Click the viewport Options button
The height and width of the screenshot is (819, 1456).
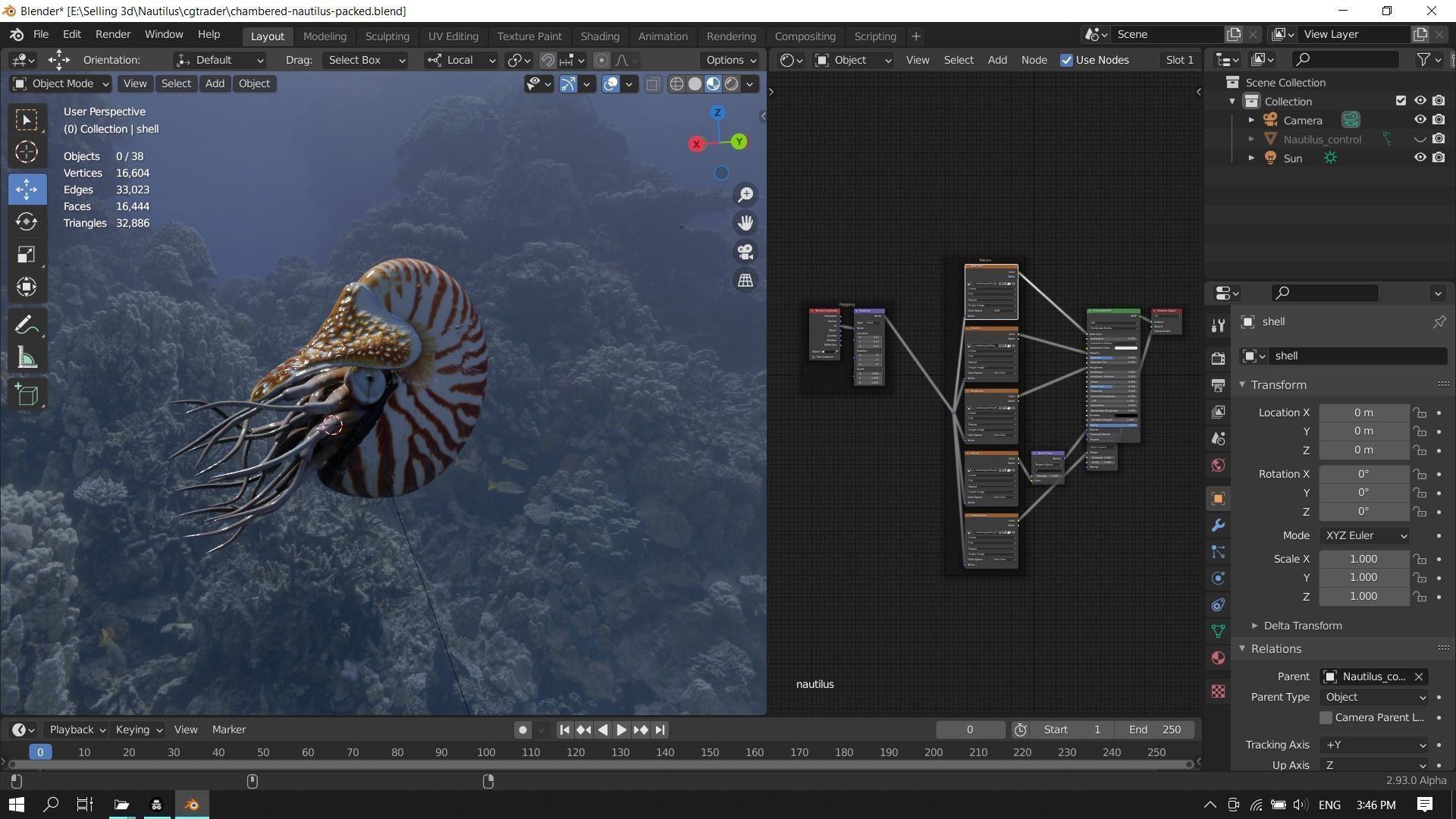[732, 60]
